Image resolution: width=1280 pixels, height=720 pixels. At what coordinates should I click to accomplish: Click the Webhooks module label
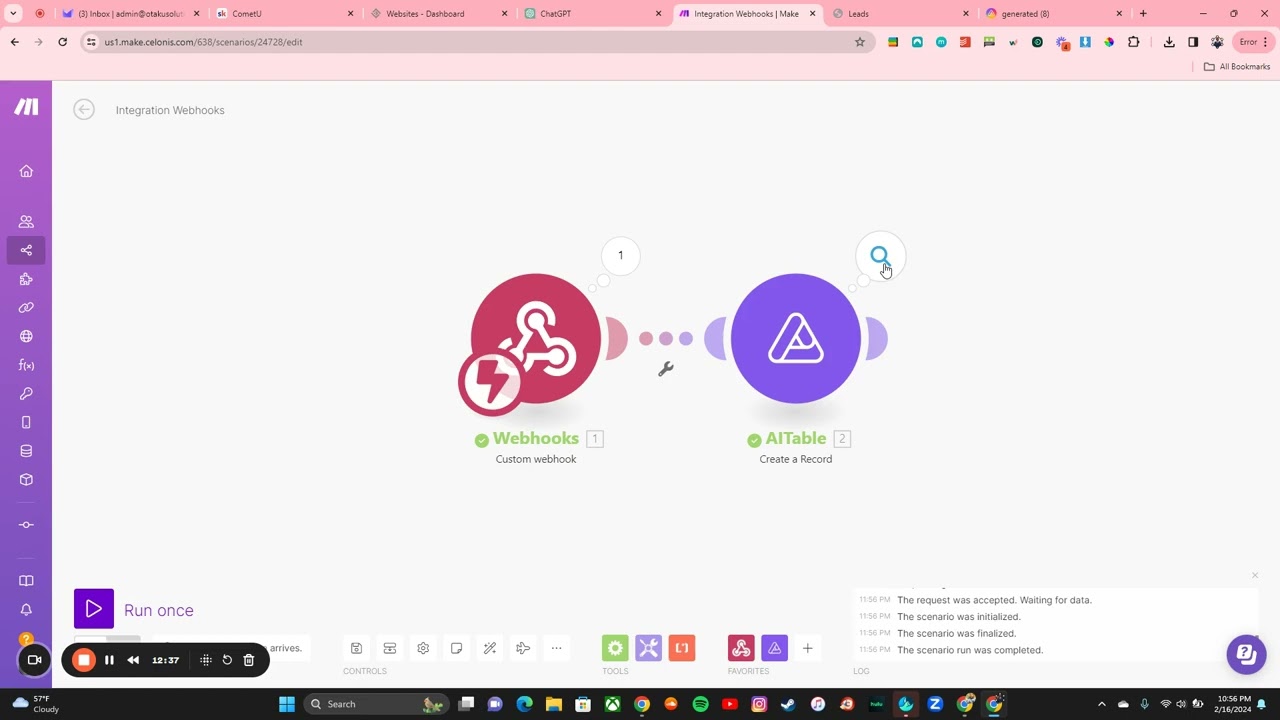point(536,438)
